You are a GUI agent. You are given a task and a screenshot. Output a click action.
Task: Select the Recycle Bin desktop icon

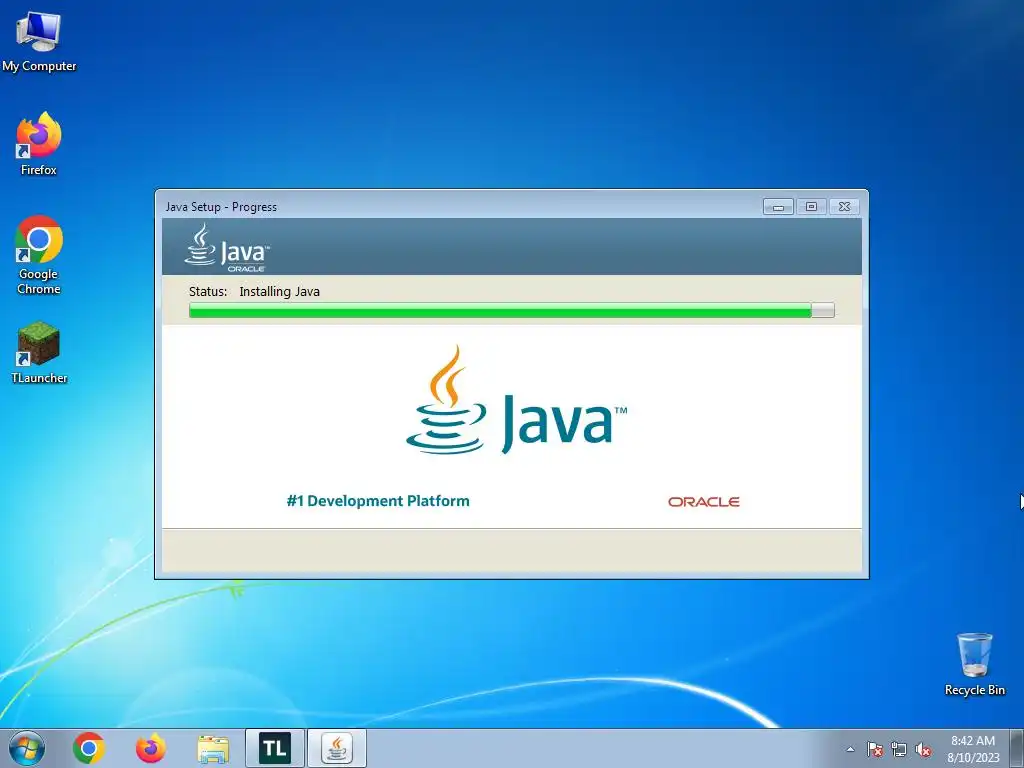[x=974, y=664]
